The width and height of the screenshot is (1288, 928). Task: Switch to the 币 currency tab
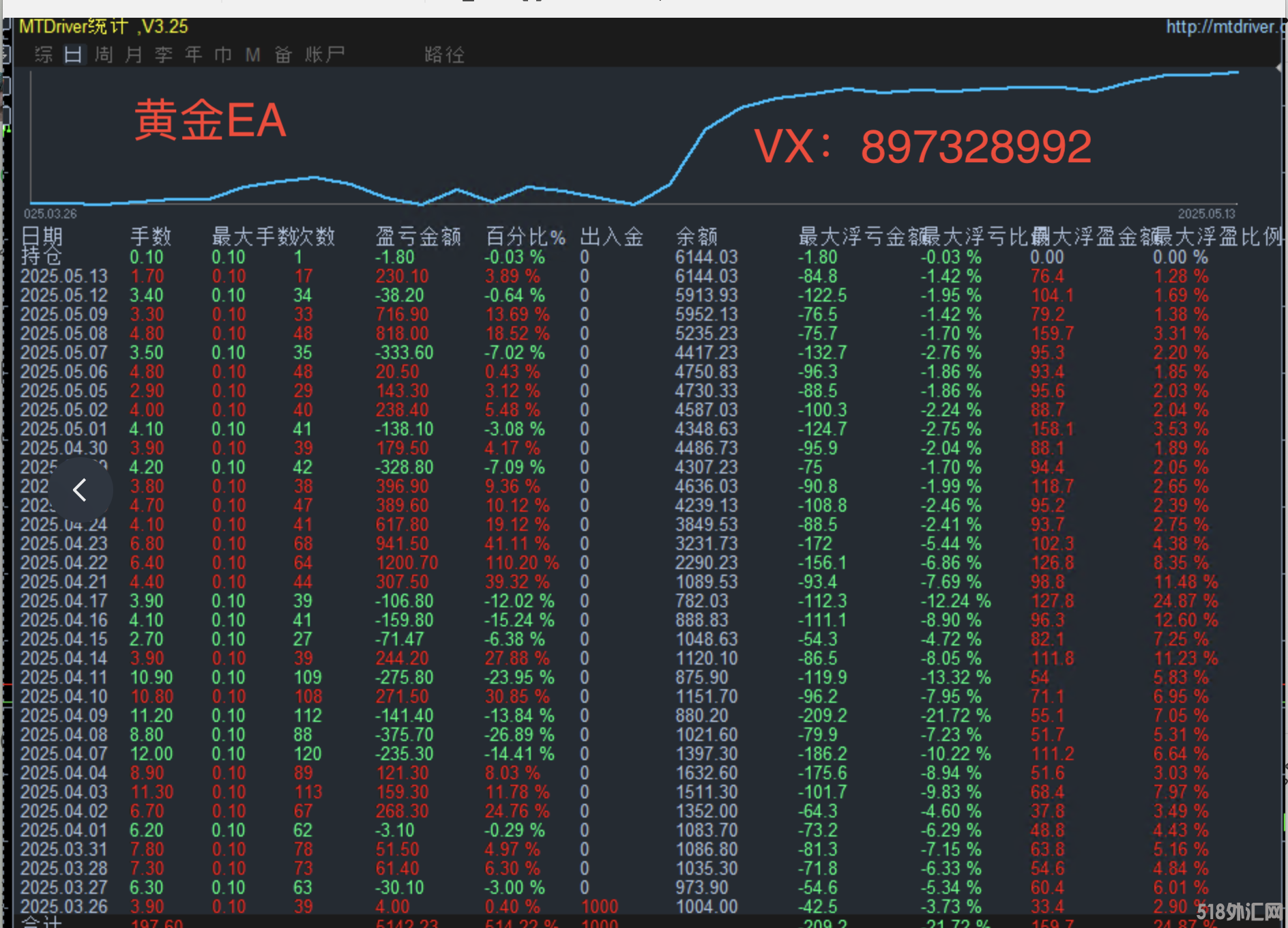223,55
